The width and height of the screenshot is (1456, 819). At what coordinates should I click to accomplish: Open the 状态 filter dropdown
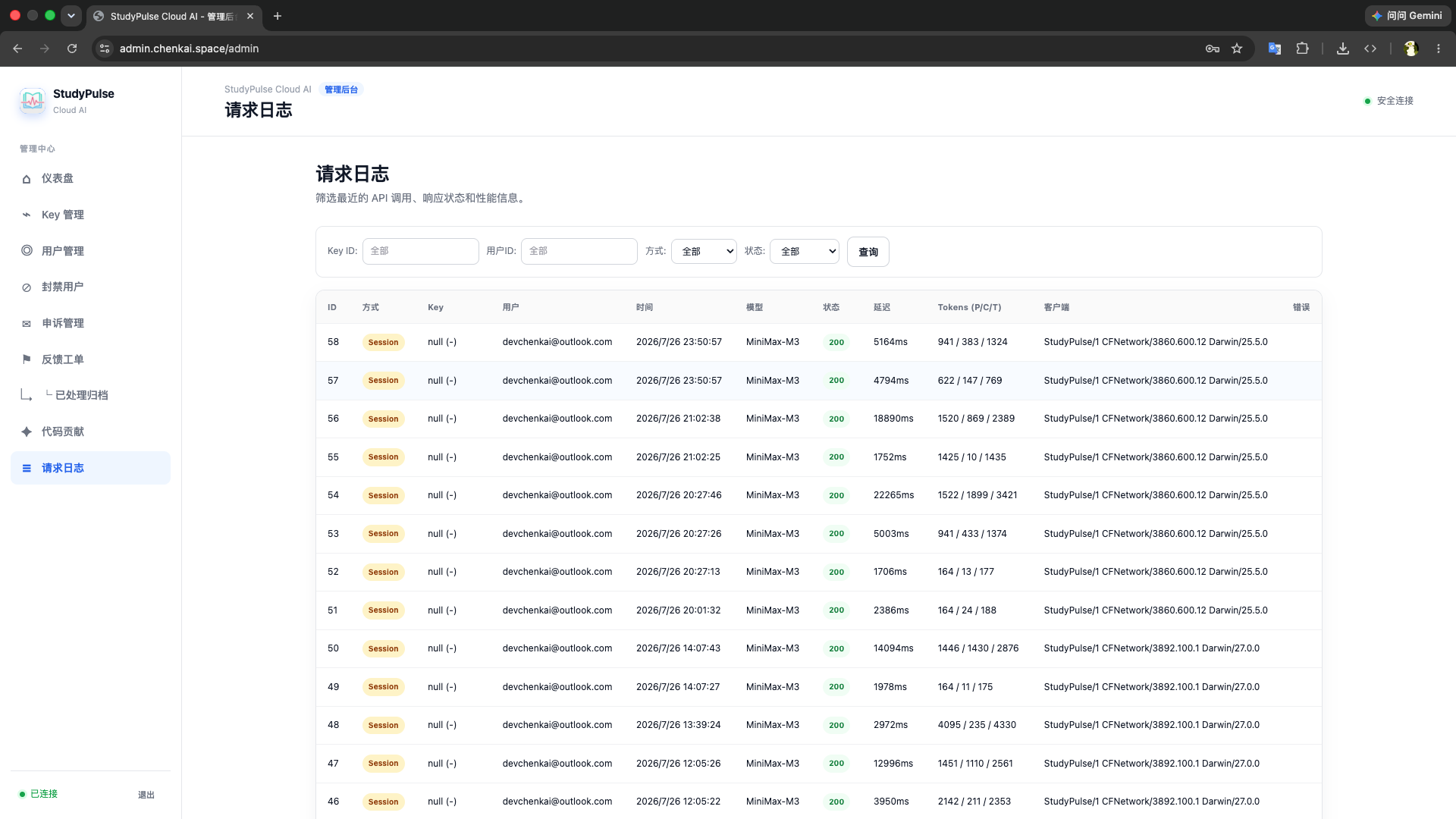804,252
